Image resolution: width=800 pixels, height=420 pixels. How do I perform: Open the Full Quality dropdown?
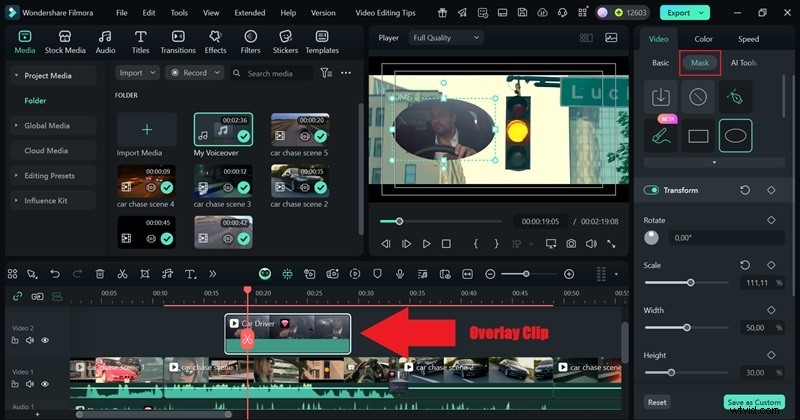[445, 37]
